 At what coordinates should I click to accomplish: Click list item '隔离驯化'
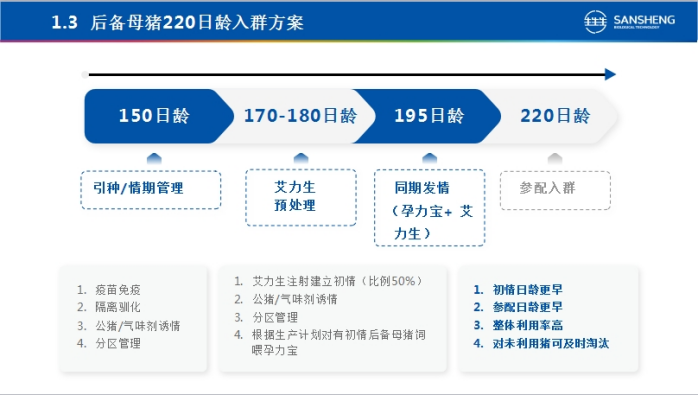[118, 307]
